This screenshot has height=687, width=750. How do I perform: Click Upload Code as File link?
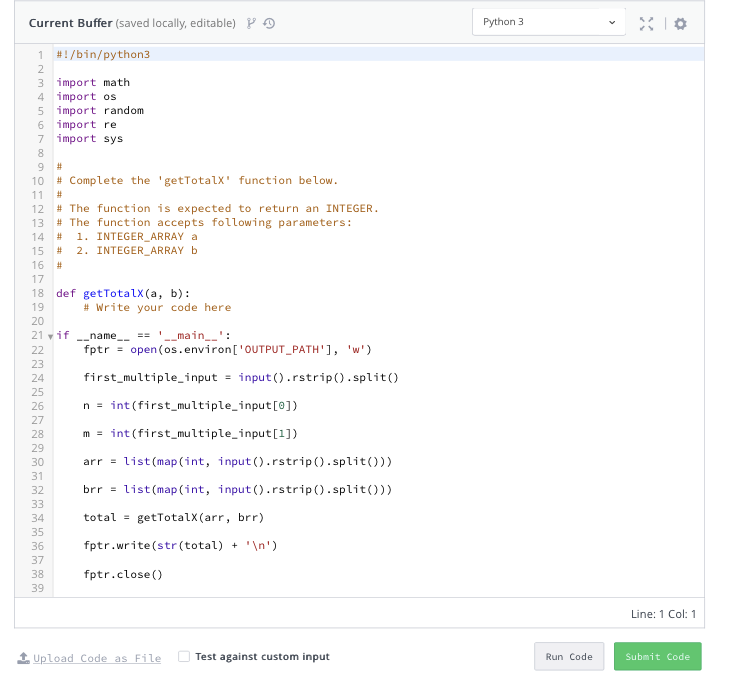(x=97, y=658)
